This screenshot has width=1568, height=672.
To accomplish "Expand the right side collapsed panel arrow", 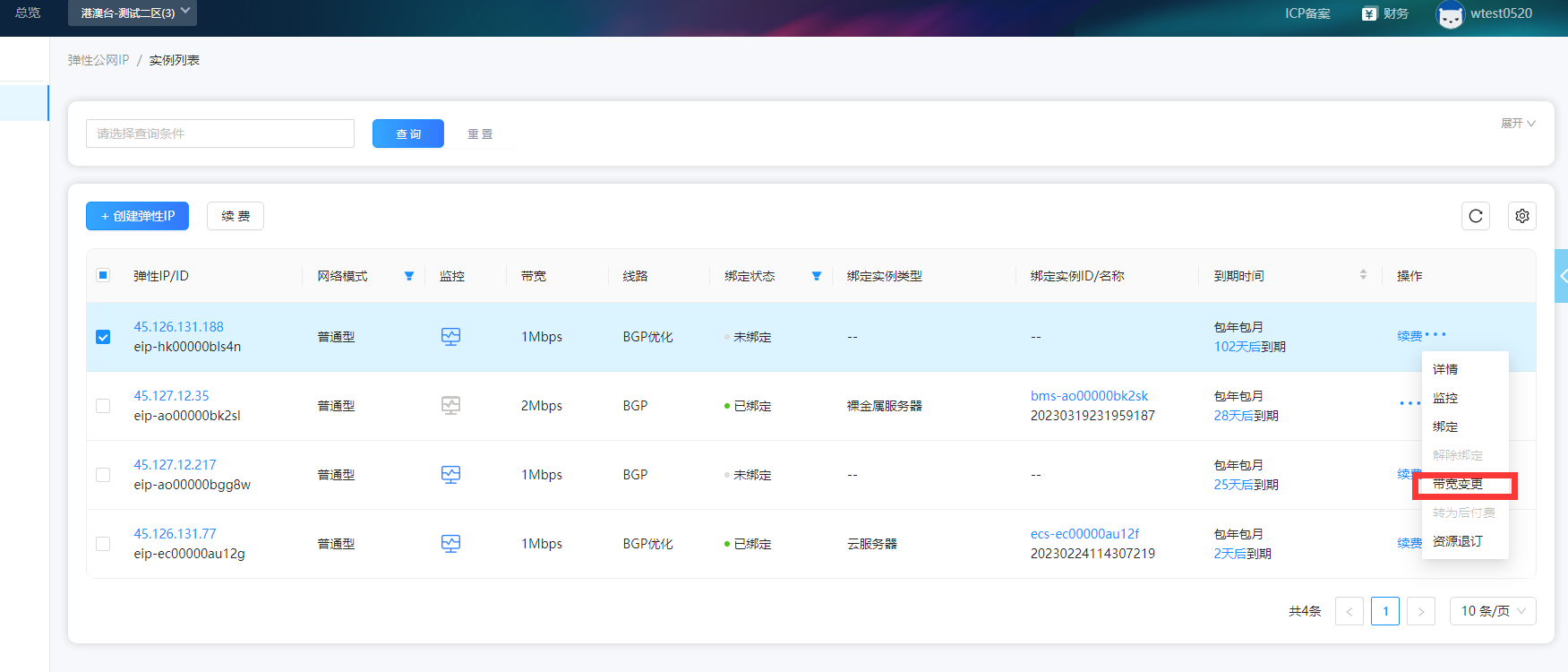I will click(x=1562, y=276).
